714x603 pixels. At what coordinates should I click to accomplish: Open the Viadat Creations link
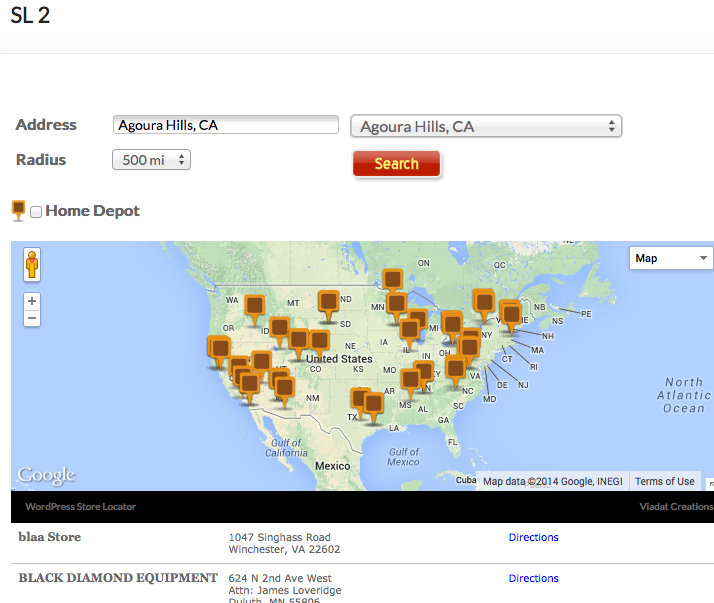point(676,507)
